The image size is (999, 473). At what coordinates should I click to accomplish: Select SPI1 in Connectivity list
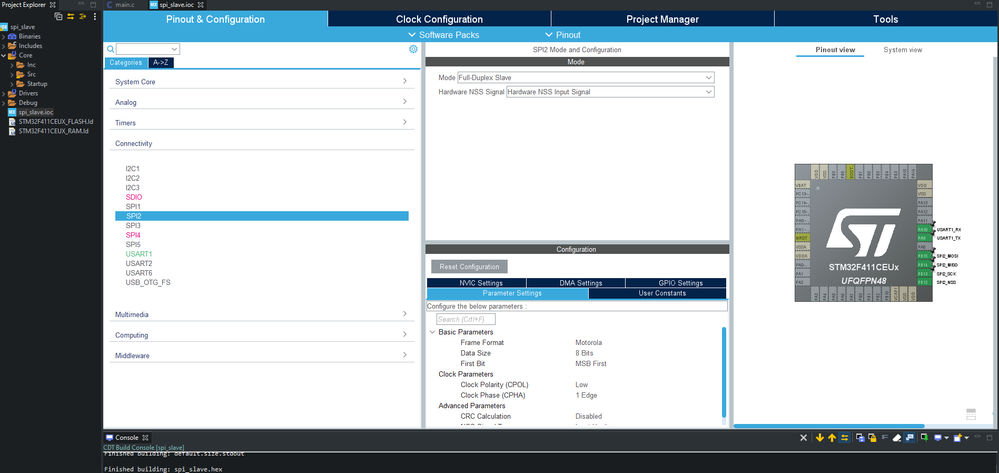(x=133, y=207)
